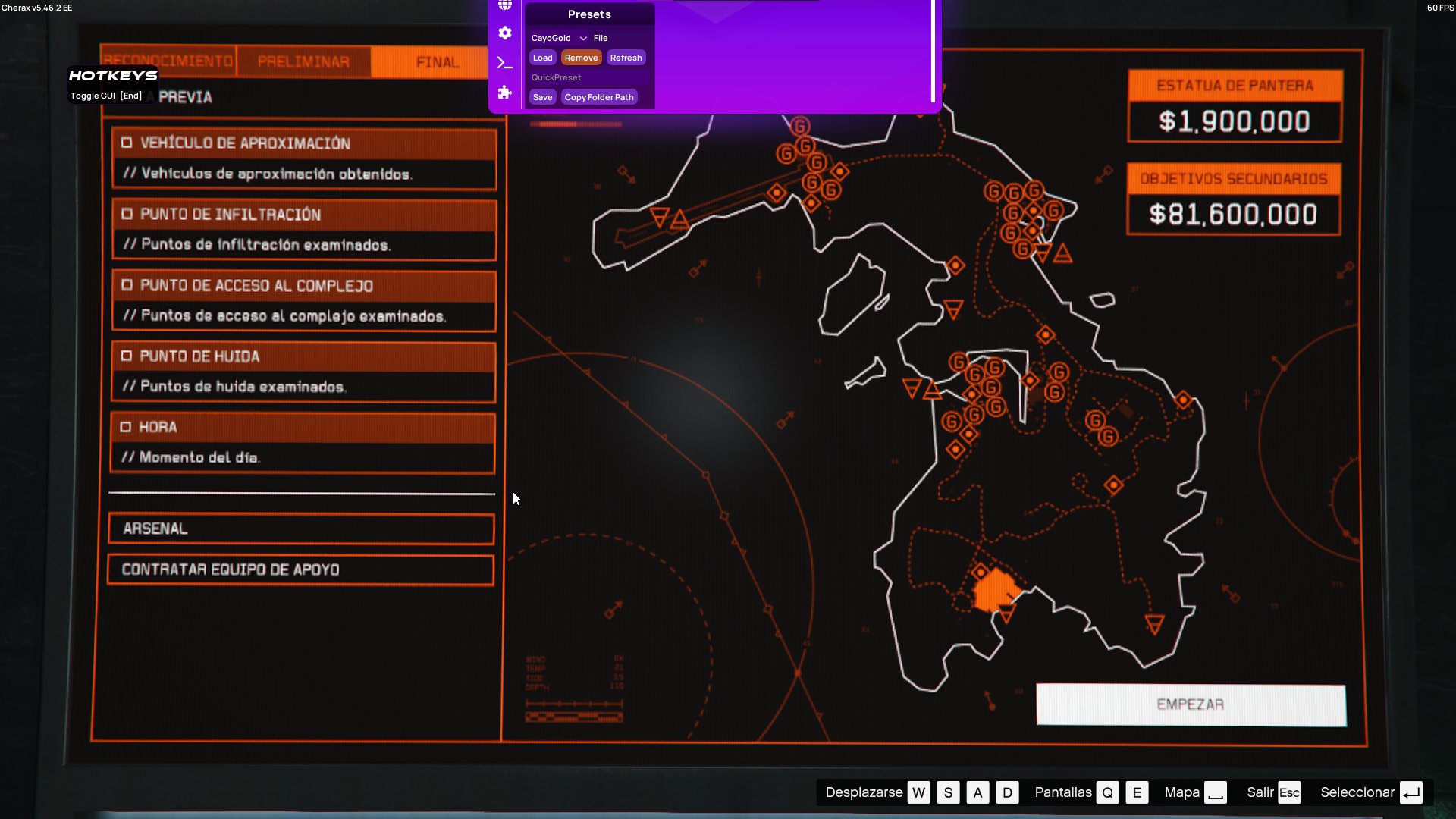Click the red progress bar under presets panel

pos(576,124)
